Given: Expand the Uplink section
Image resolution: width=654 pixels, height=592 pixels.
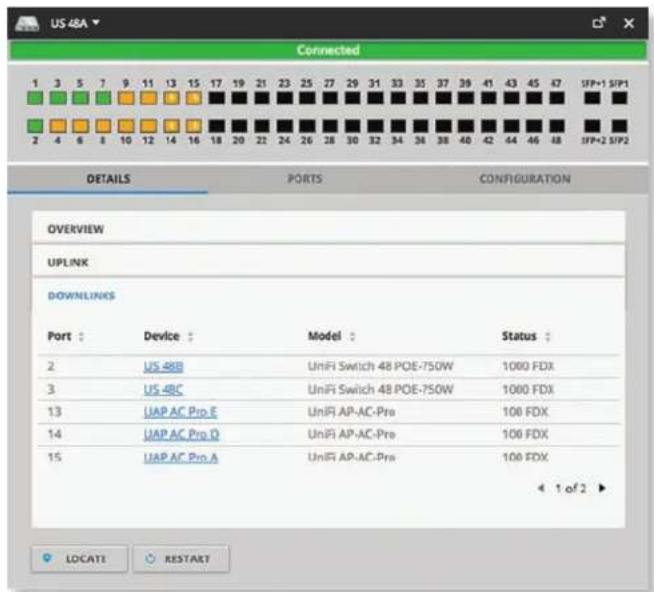Looking at the screenshot, I should pos(329,262).
